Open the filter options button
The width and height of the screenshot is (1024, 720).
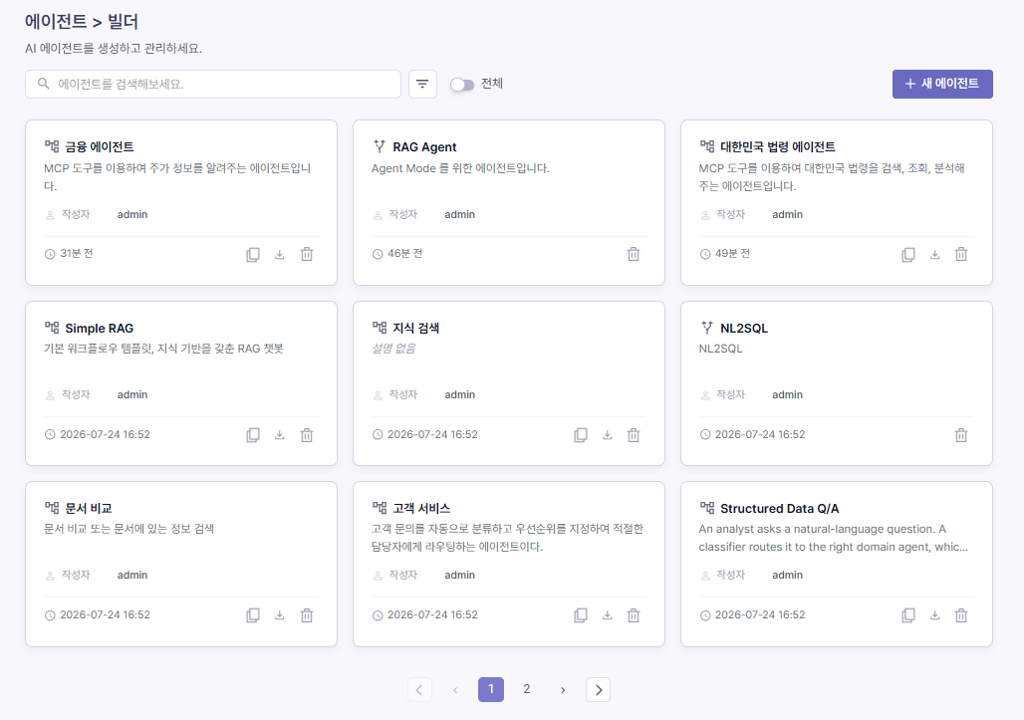coord(423,84)
